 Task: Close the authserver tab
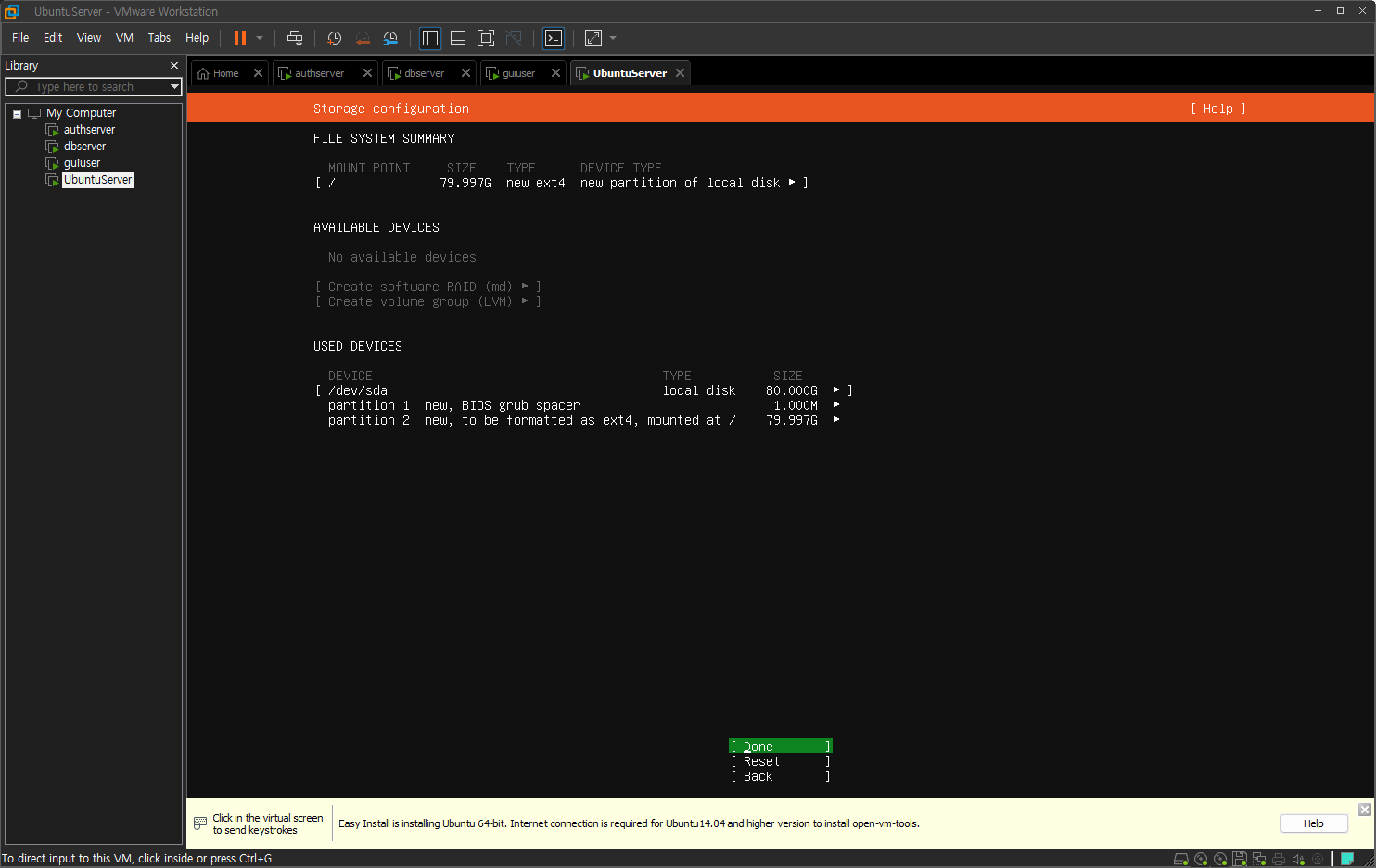coord(367,73)
